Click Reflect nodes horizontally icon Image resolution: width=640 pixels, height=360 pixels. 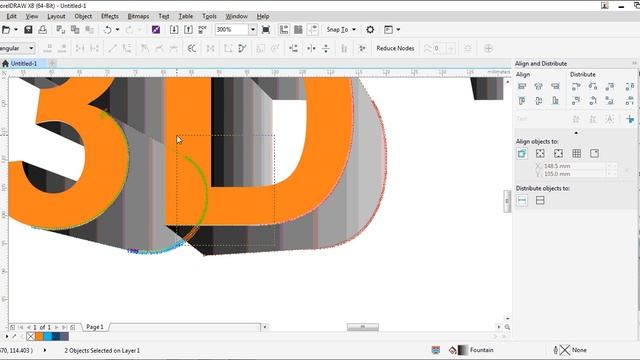311,49
